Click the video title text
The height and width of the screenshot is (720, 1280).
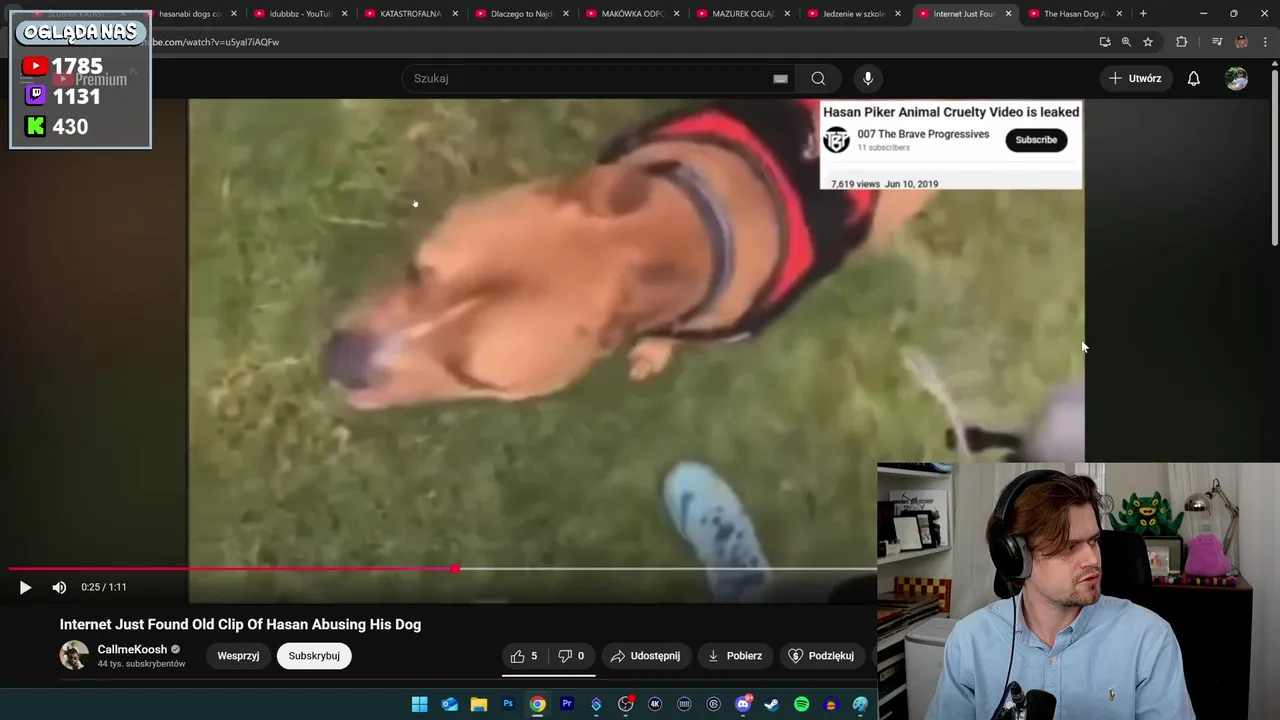[240, 624]
